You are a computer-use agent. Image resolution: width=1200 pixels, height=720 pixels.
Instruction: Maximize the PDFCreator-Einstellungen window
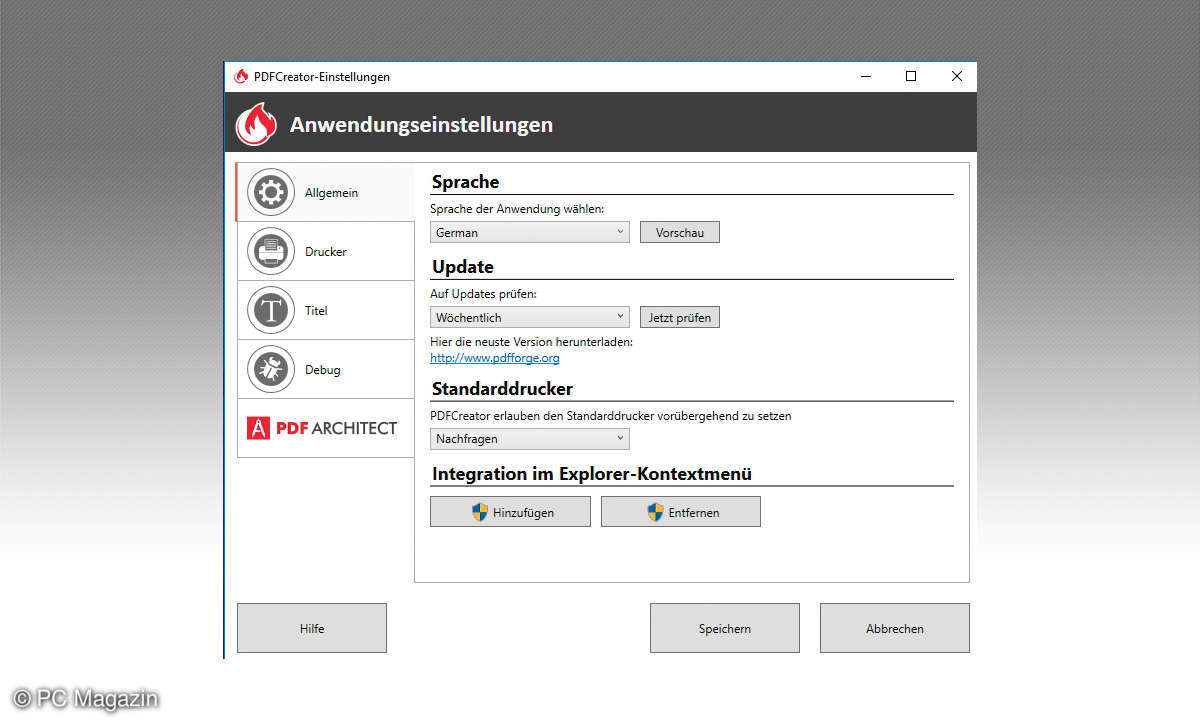click(911, 77)
